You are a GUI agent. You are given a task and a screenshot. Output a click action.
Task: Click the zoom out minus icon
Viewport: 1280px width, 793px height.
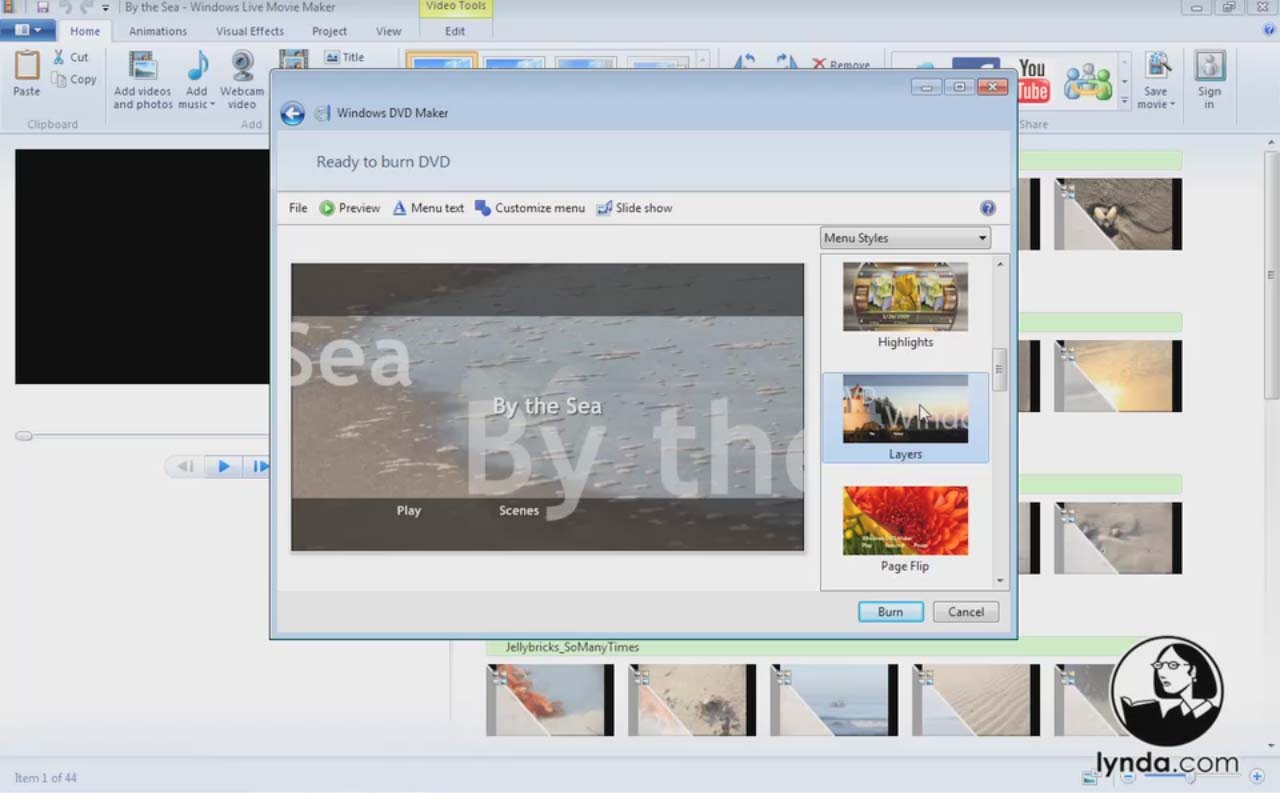(1128, 777)
